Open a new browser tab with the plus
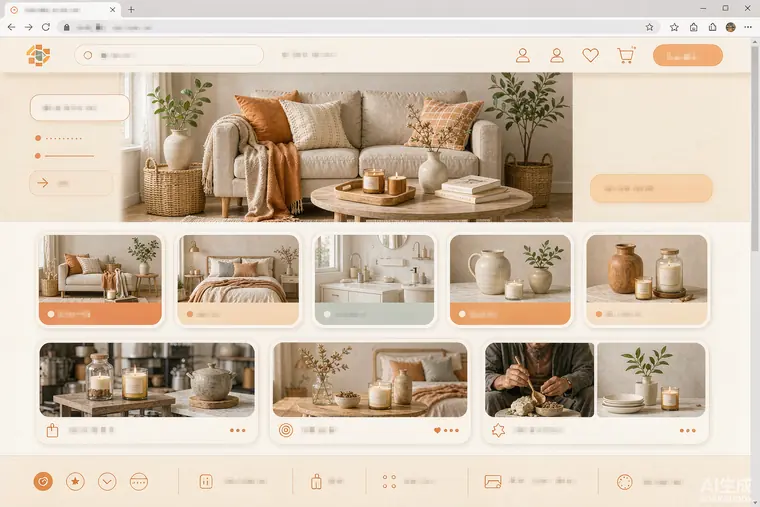 (x=131, y=9)
